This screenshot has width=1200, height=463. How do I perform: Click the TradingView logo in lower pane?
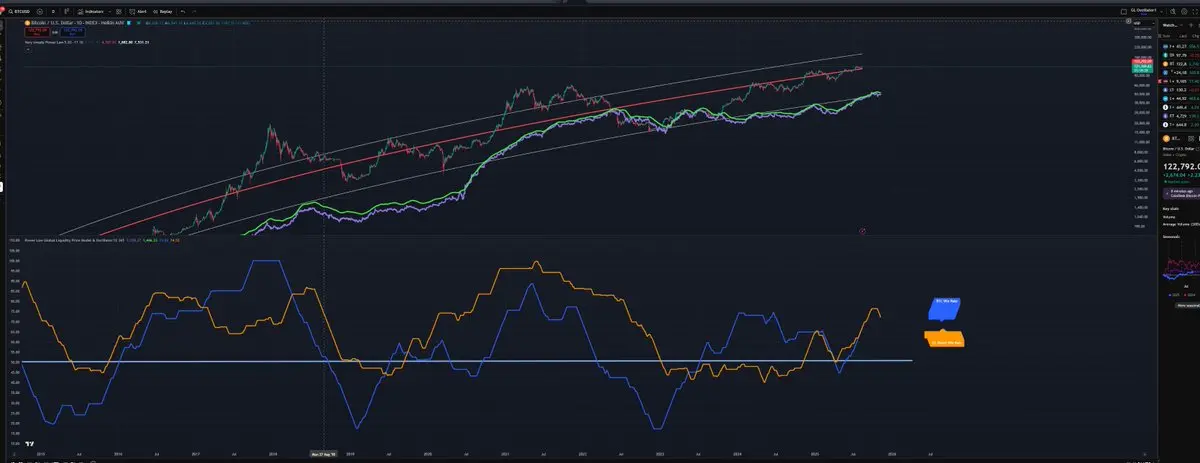point(31,444)
